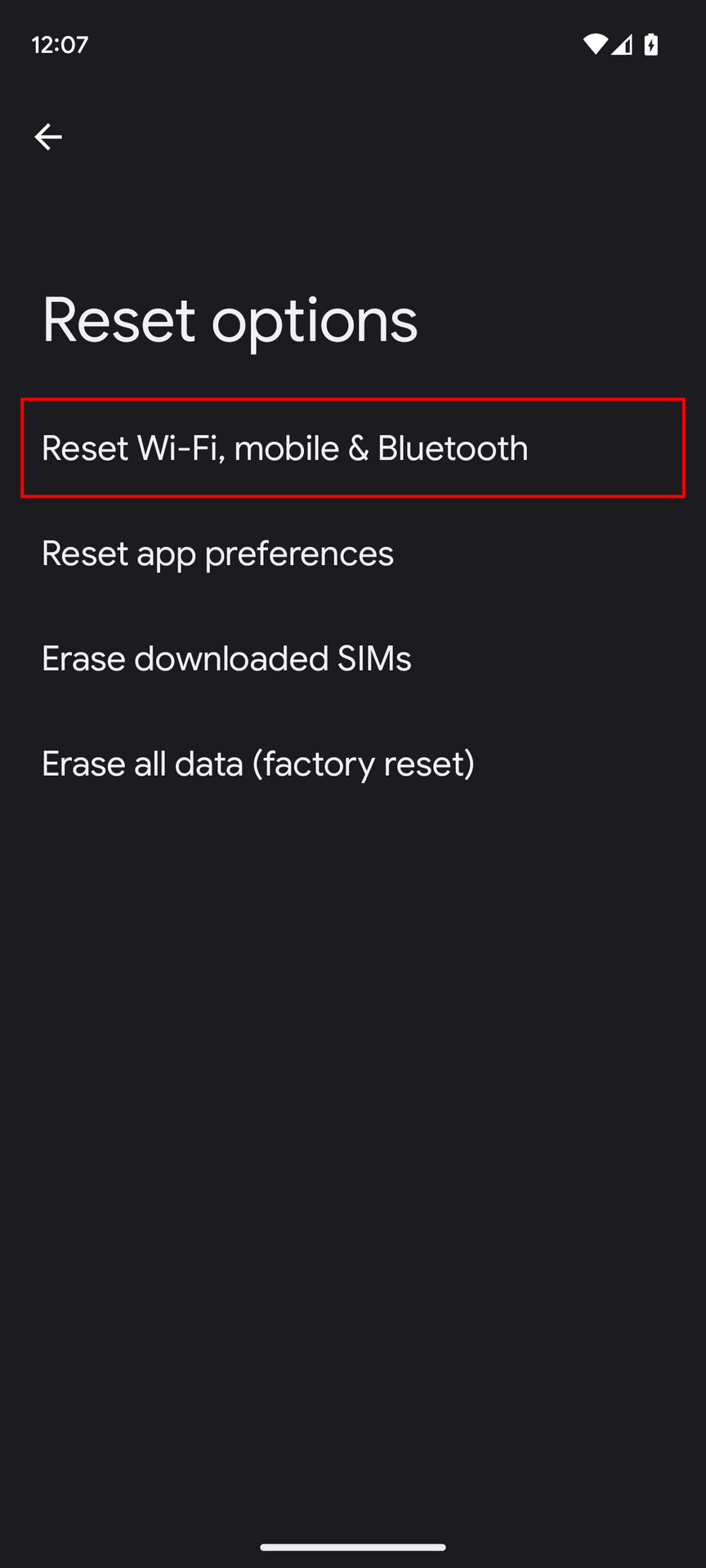Choose Erase all data (factory reset)
Screen dimensions: 706x1568
pos(353,764)
